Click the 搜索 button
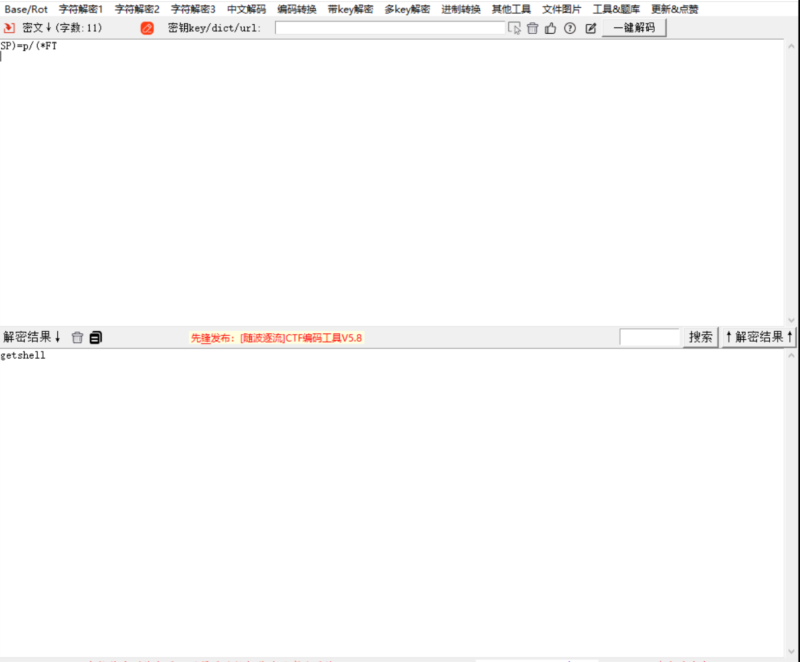This screenshot has height=662, width=800. 699,337
